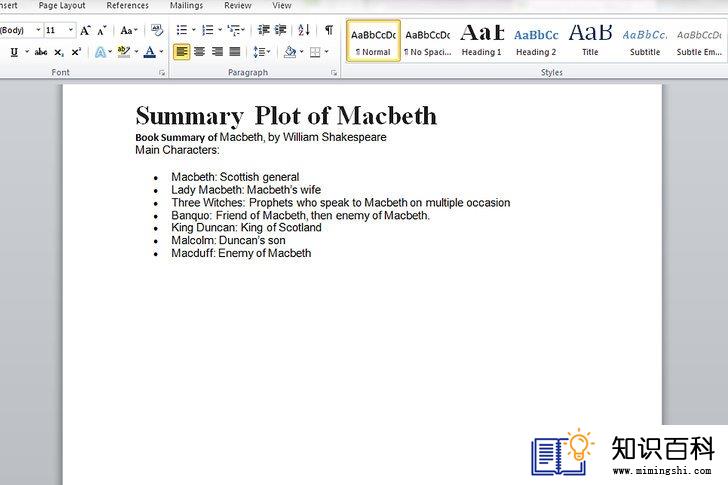
Task: Click the bullet 'Malcolm: Duncan's son'
Action: 228,240
